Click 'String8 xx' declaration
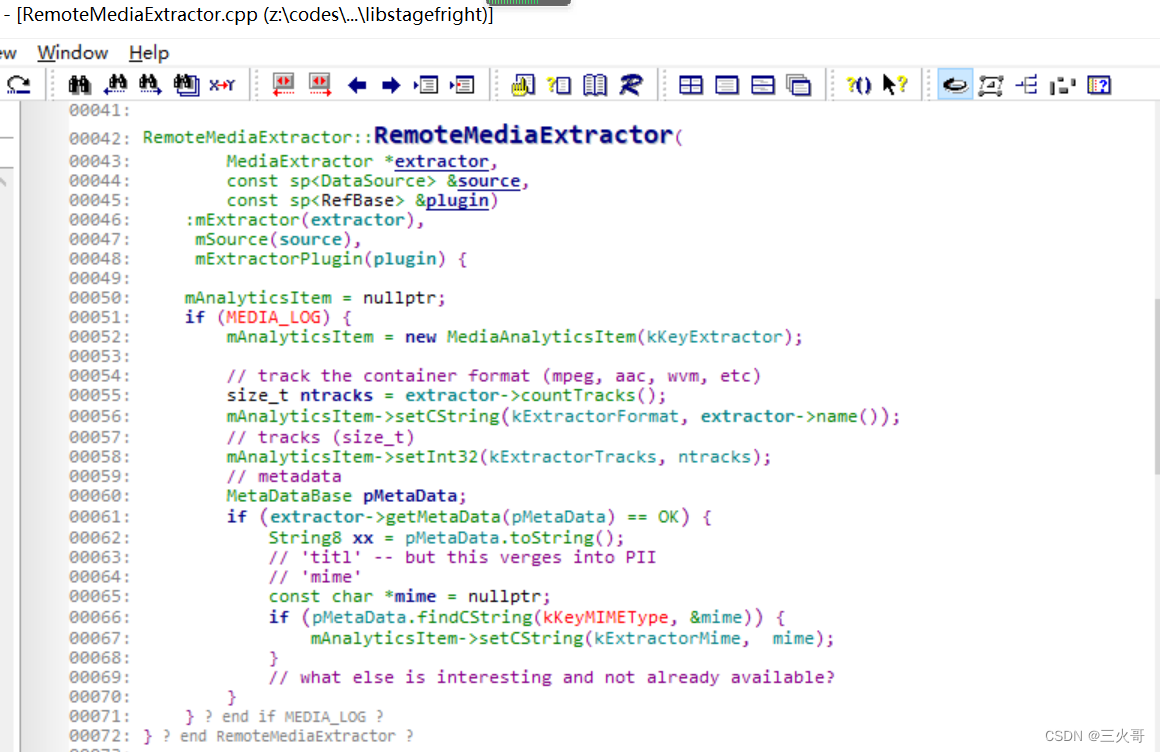 coord(320,537)
